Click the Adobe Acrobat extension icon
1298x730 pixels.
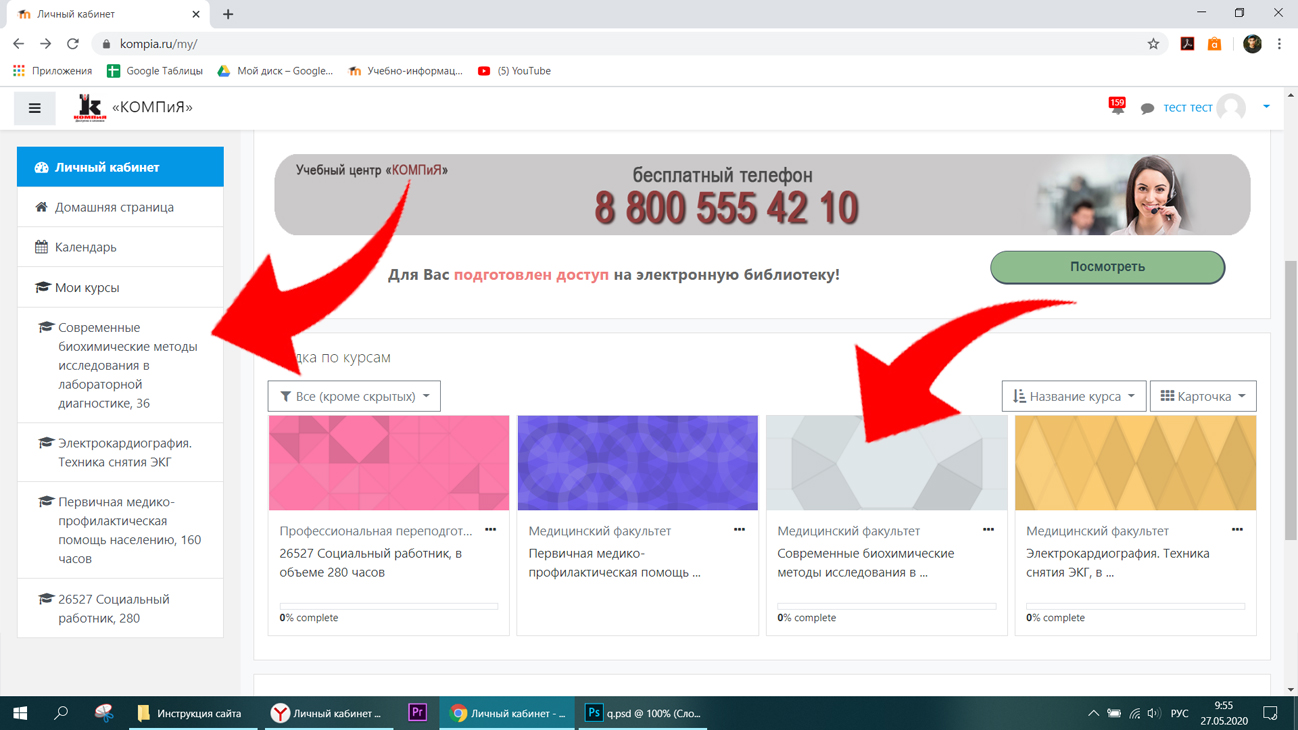(x=1187, y=44)
